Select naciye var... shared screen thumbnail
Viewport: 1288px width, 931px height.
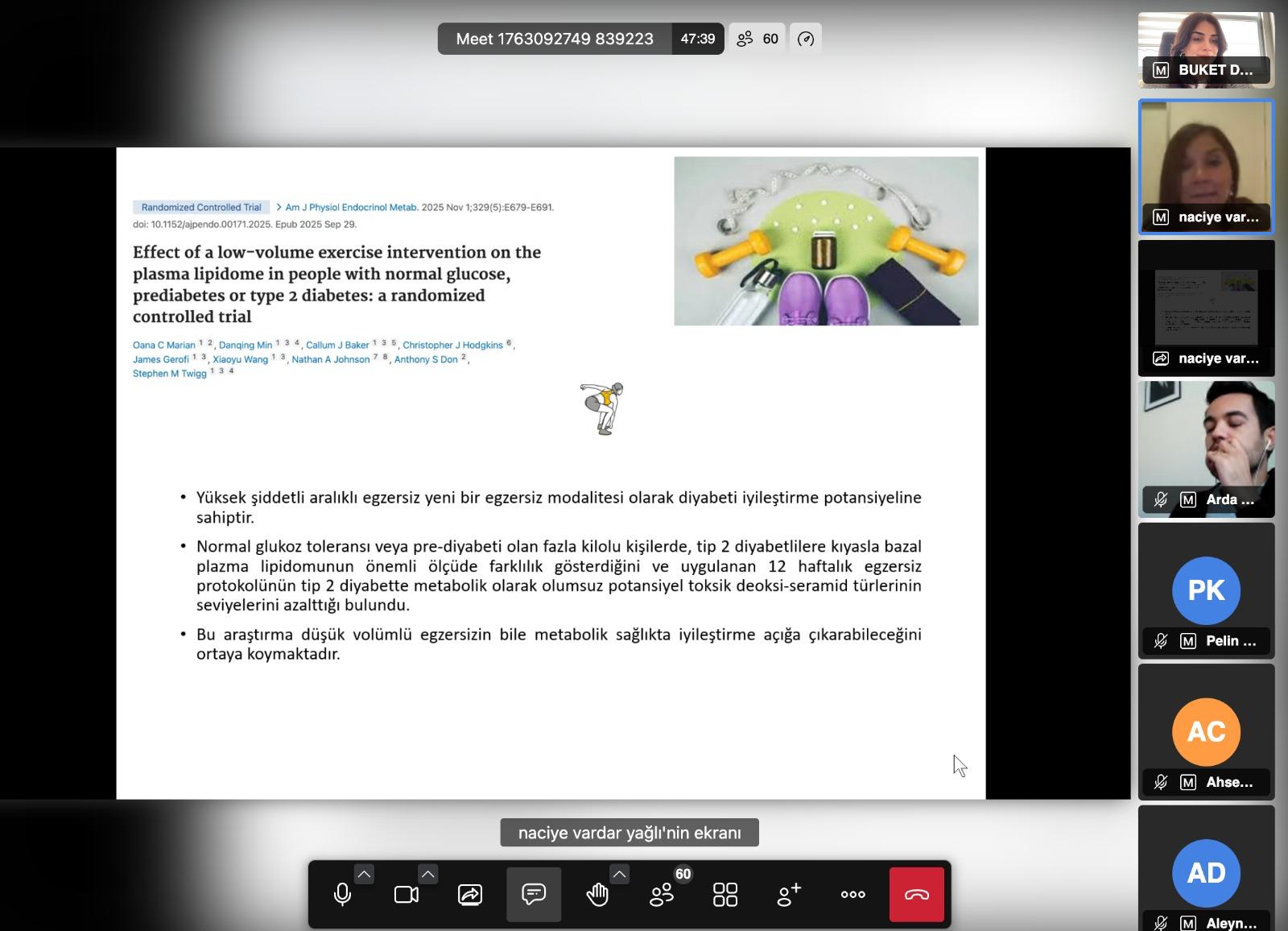pyautogui.click(x=1206, y=308)
